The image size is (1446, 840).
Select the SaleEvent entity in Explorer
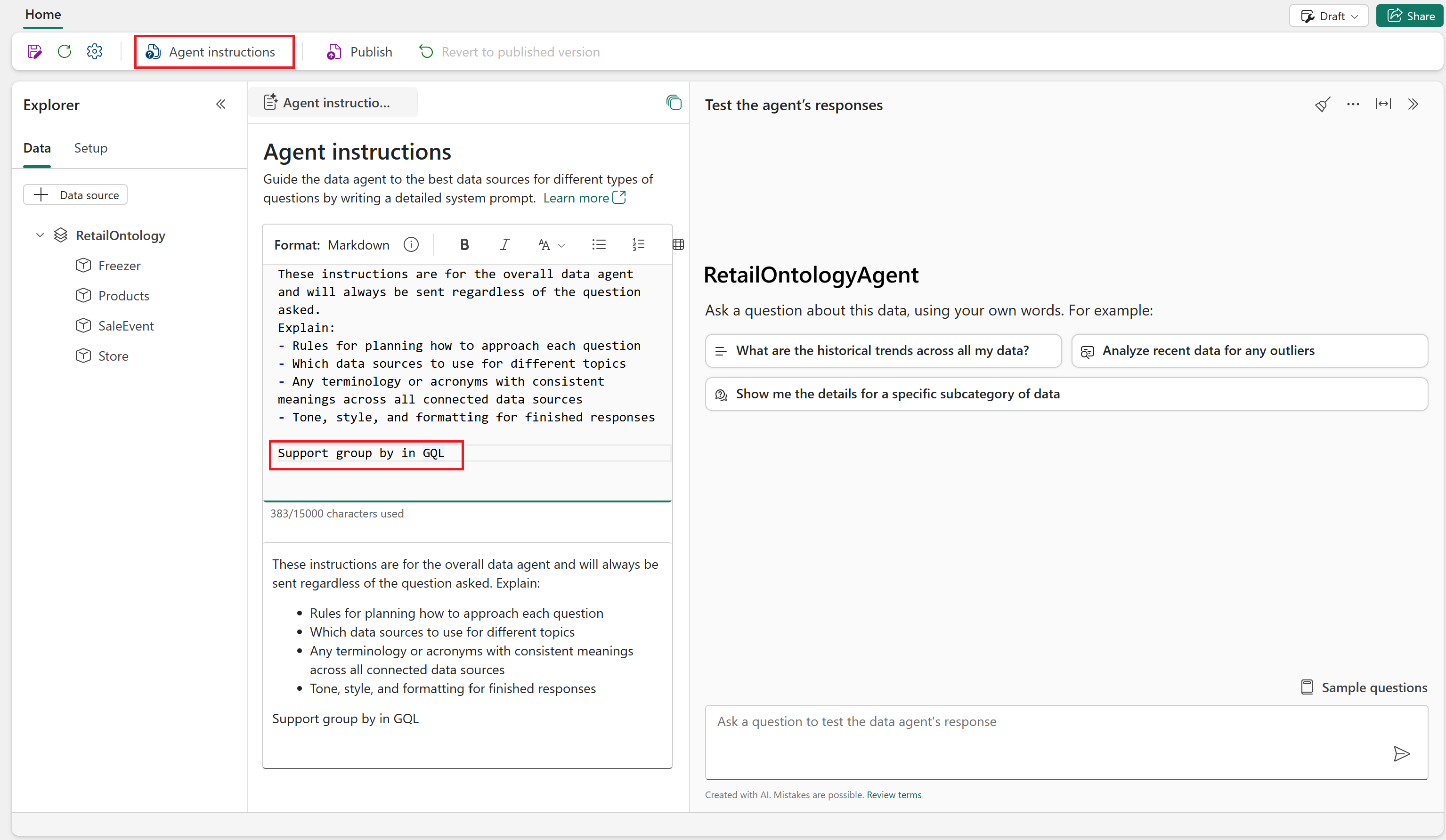click(x=126, y=326)
